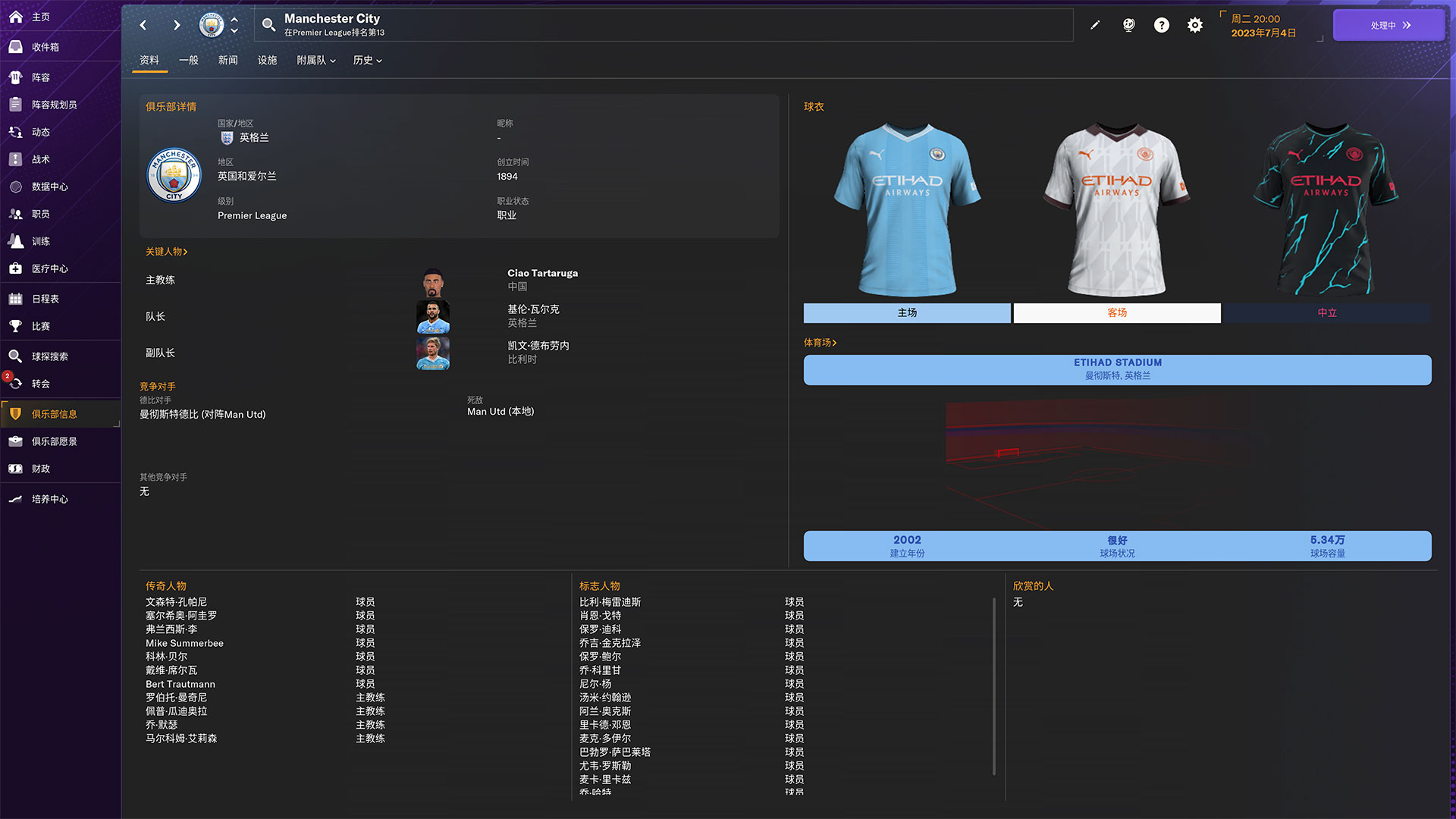Open legend 文森特·孔帕尼
This screenshot has height=819, width=1456.
tap(176, 602)
